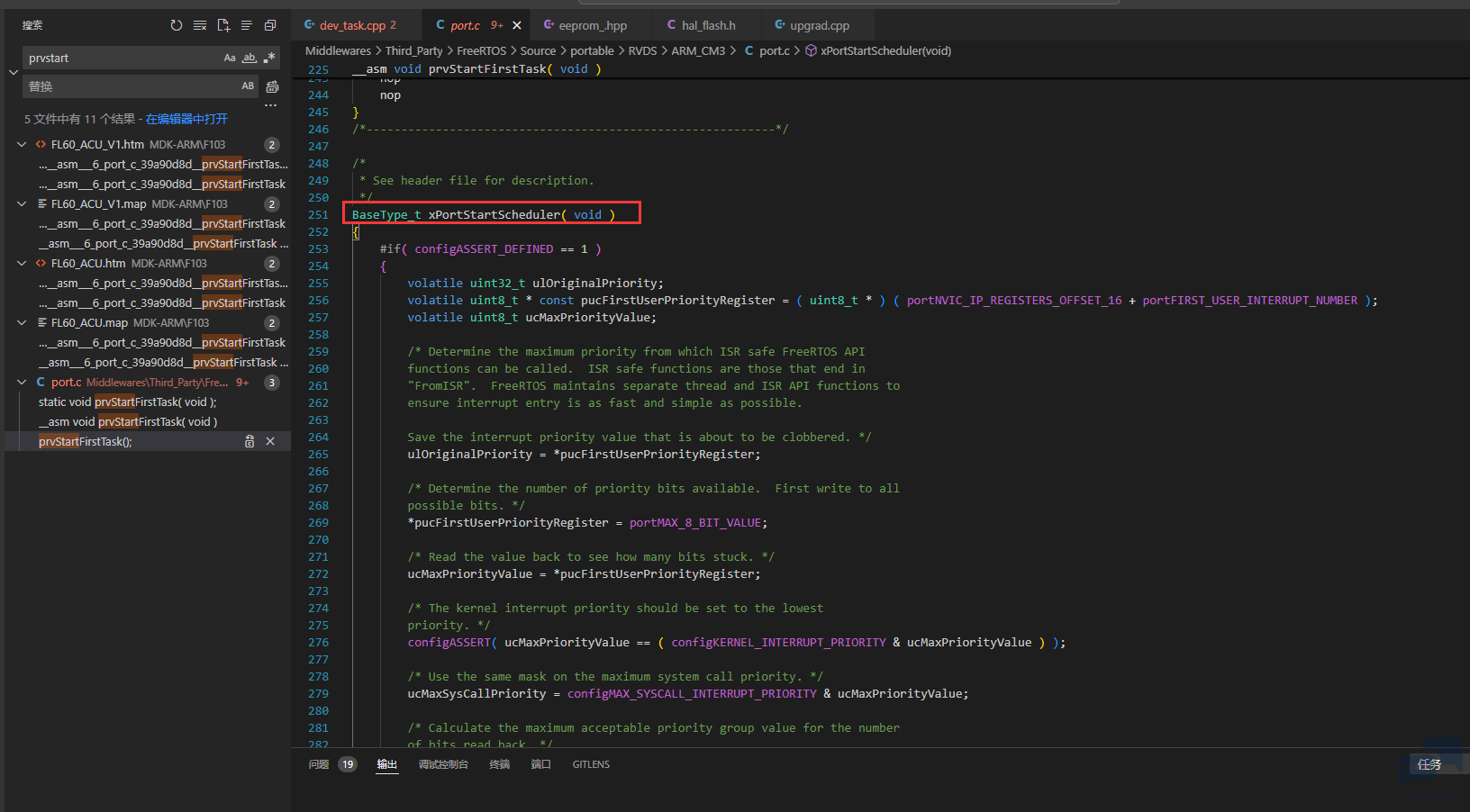Collapse all search result groups
This screenshot has width=1470, height=812.
point(270,25)
